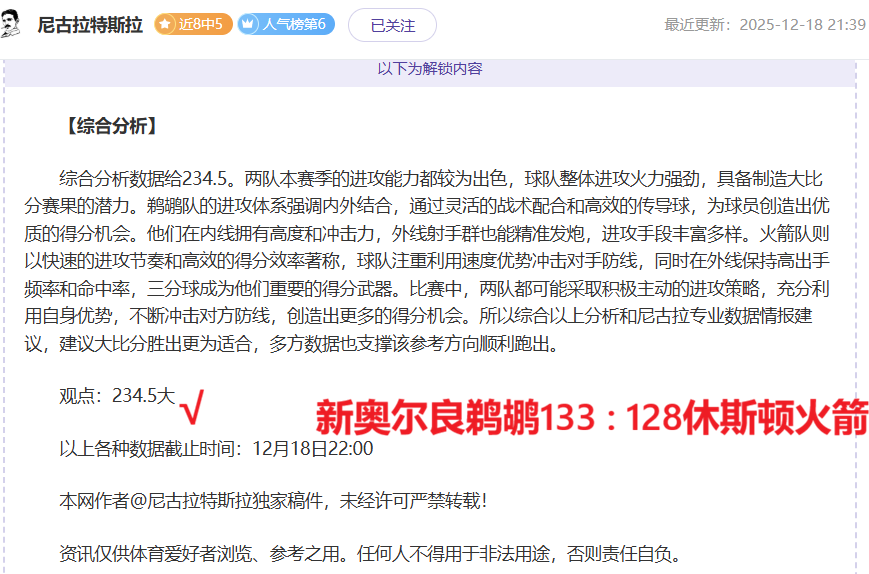Click the red 133：128 score
Image resolution: width=869 pixels, height=574 pixels.
[x=613, y=418]
